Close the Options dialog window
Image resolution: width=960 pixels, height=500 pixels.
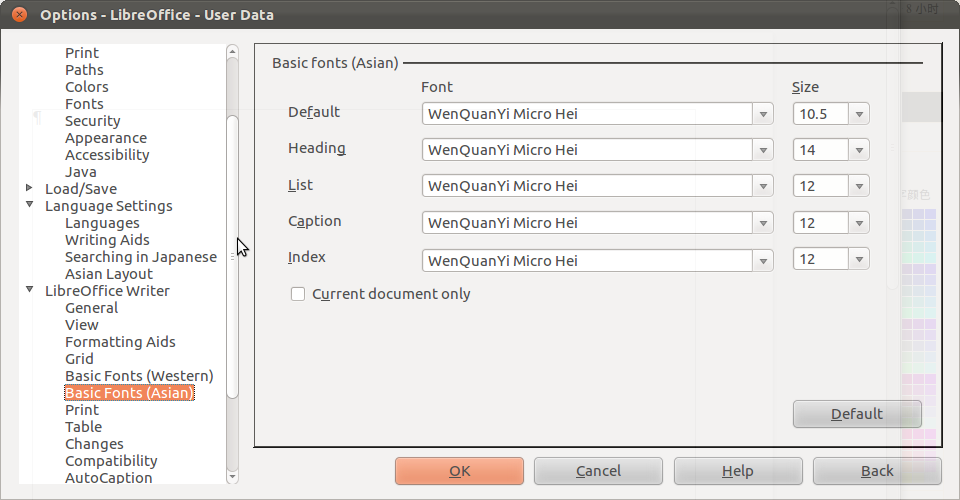click(20, 14)
